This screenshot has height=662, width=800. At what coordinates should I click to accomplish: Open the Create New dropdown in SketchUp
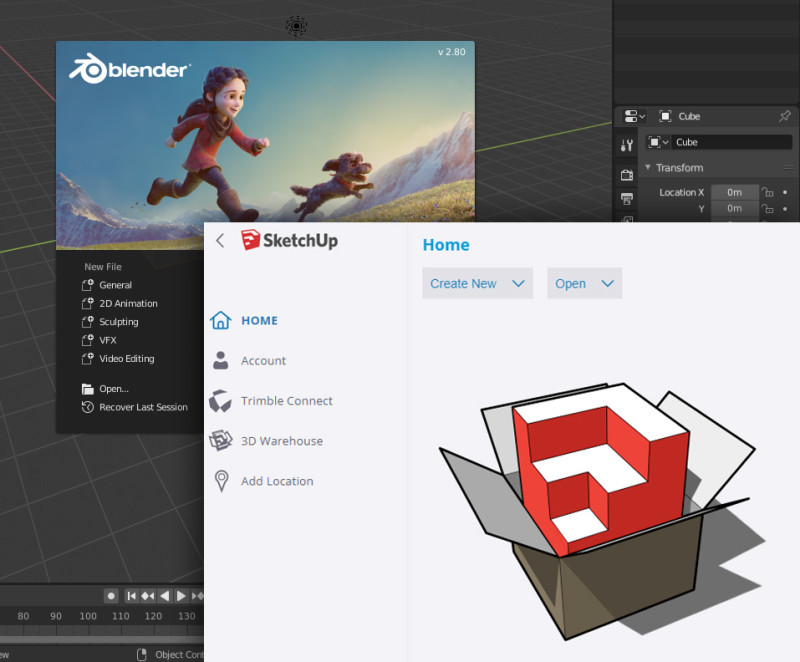click(478, 283)
